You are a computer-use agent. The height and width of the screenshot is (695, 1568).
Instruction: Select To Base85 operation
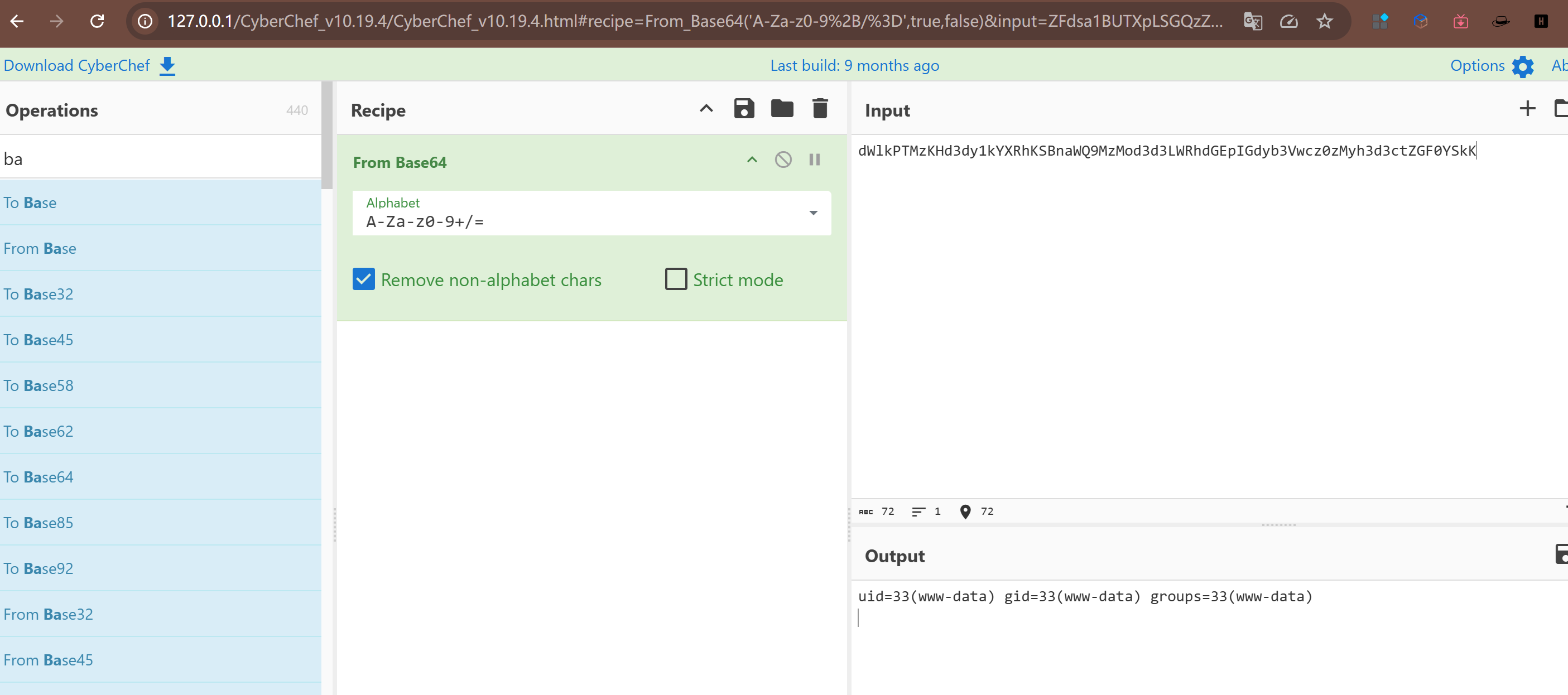point(161,523)
